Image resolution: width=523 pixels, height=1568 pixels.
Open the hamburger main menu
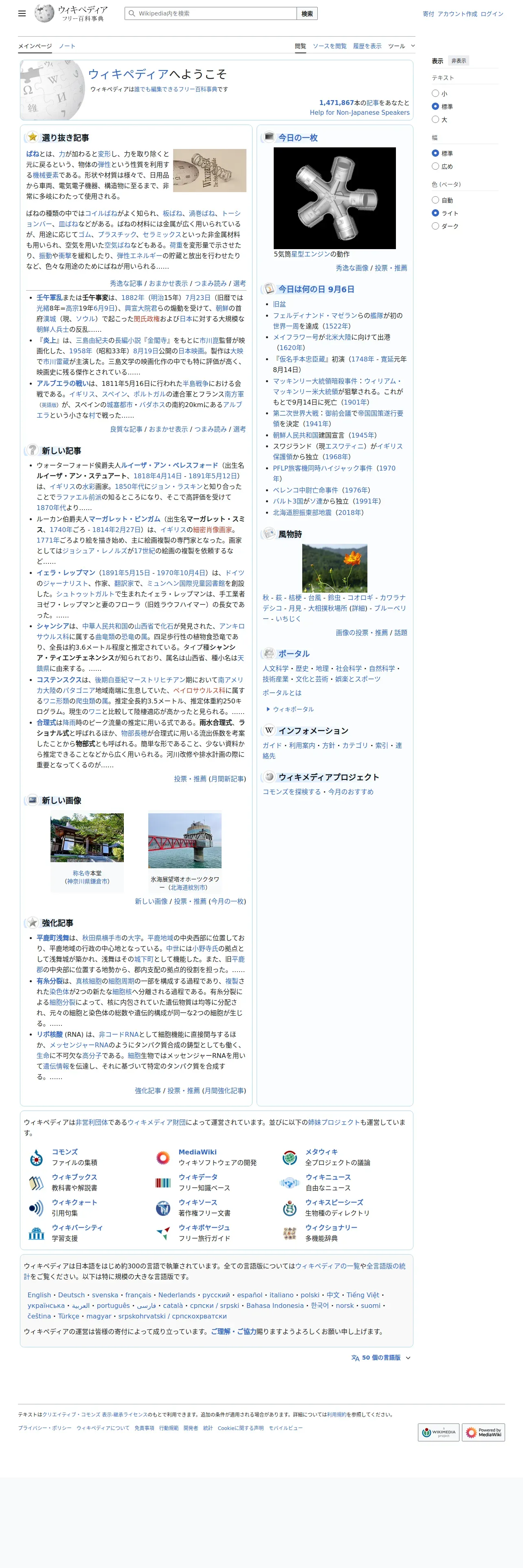coord(22,13)
